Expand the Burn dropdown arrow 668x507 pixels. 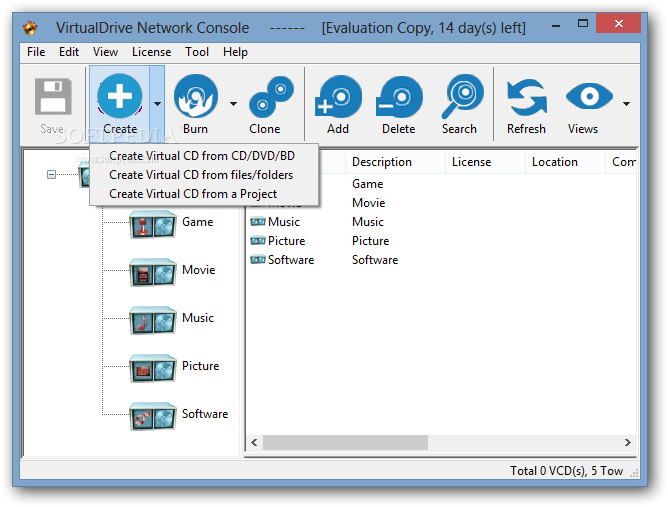pyautogui.click(x=233, y=104)
